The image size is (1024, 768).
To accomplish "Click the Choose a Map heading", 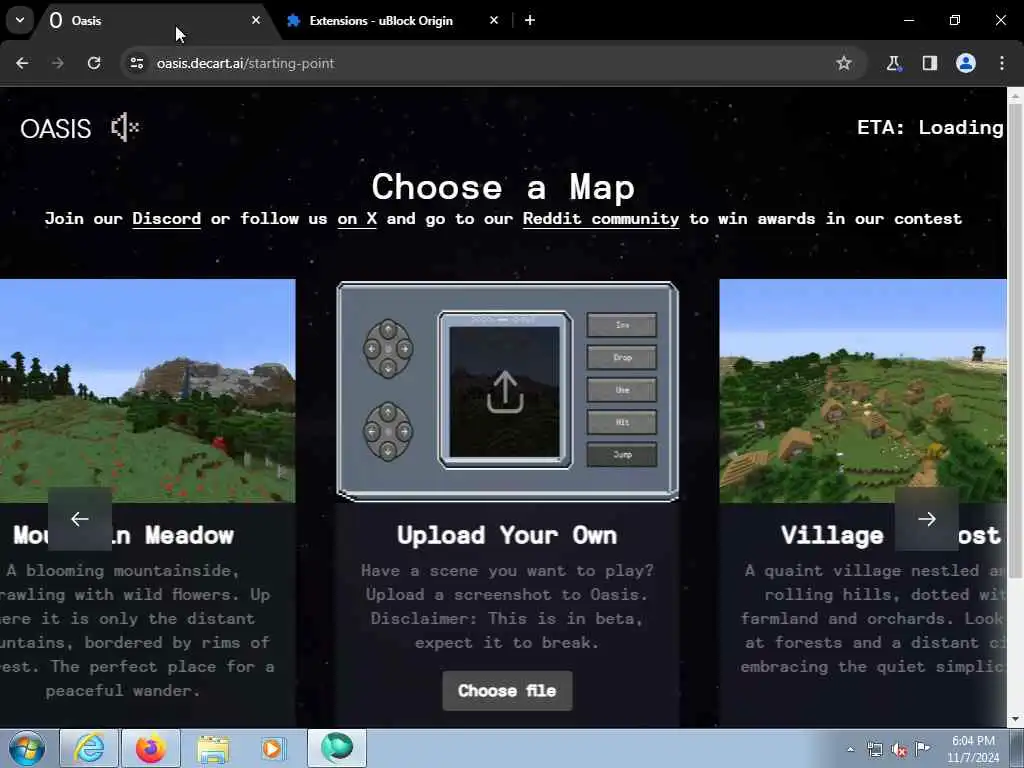I will (x=504, y=187).
